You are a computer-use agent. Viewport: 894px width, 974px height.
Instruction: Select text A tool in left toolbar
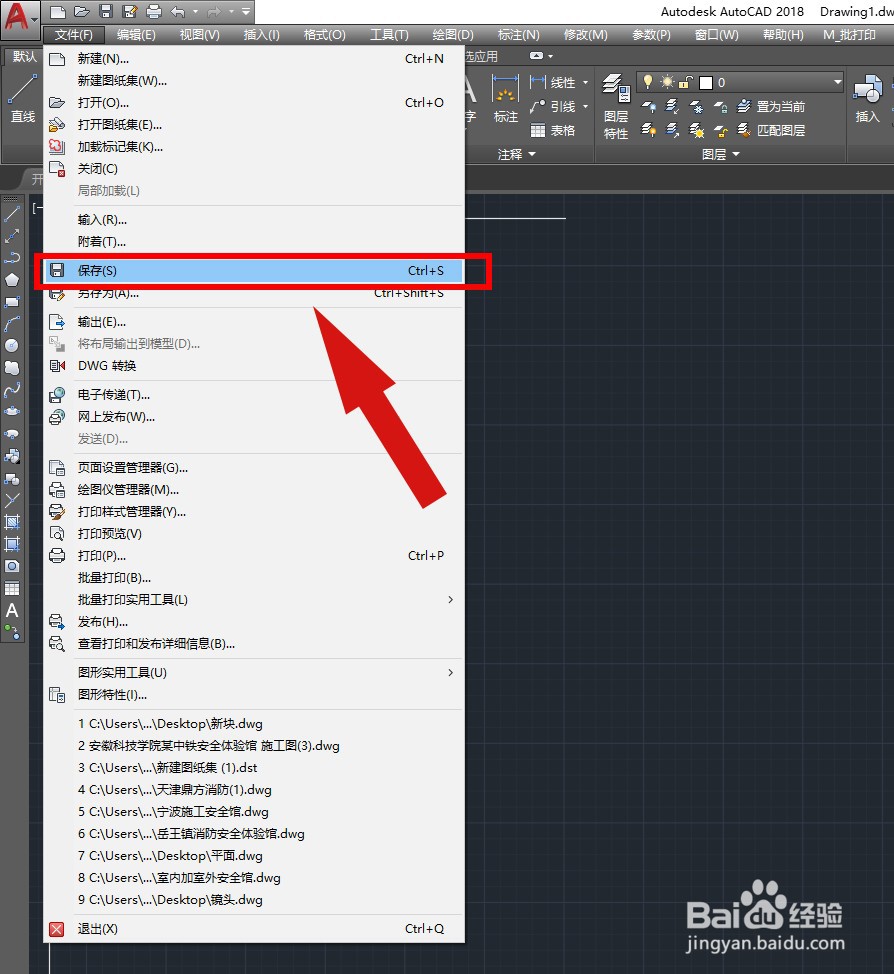point(12,610)
